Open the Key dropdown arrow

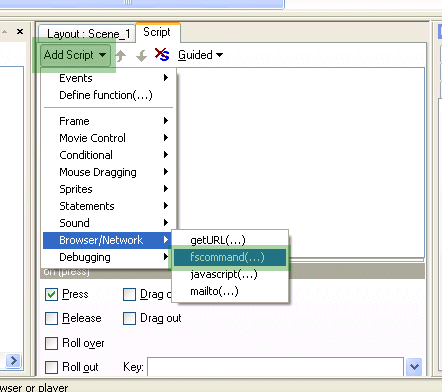pyautogui.click(x=414, y=367)
